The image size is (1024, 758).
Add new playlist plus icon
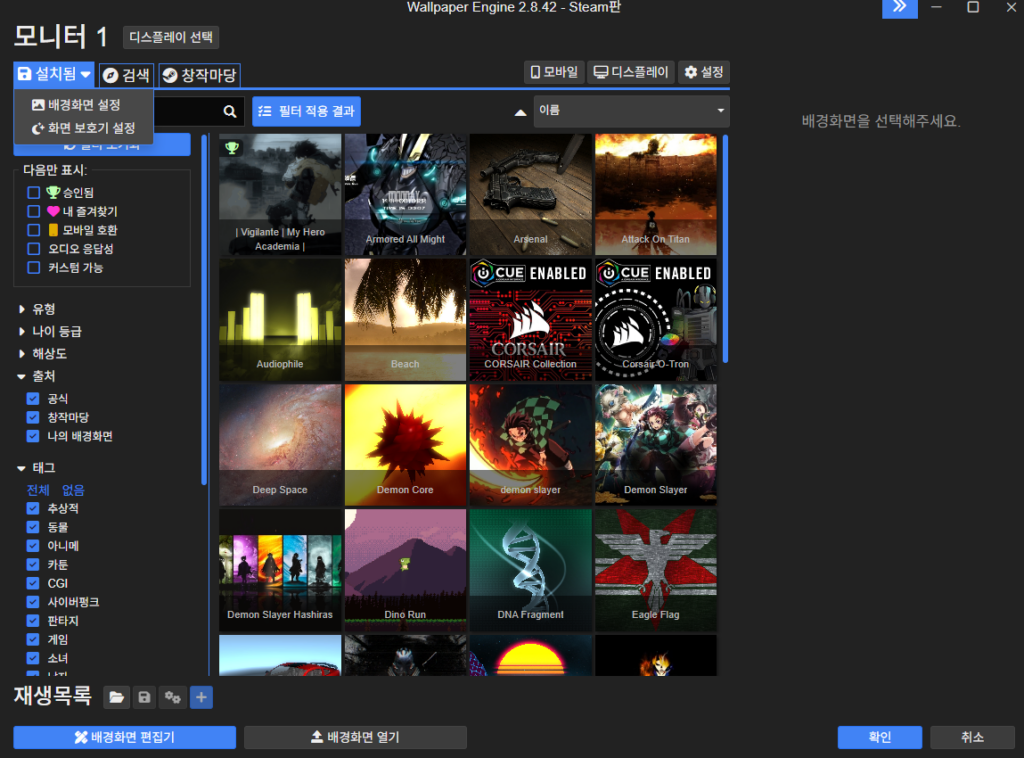pyautogui.click(x=201, y=697)
